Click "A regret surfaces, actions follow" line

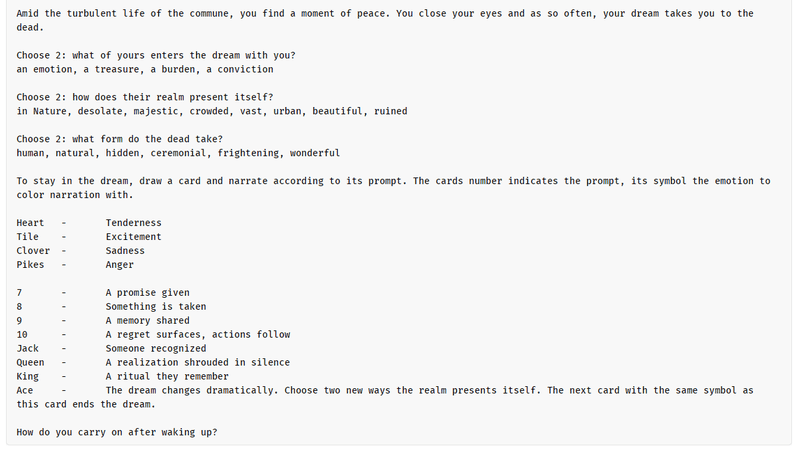point(198,335)
